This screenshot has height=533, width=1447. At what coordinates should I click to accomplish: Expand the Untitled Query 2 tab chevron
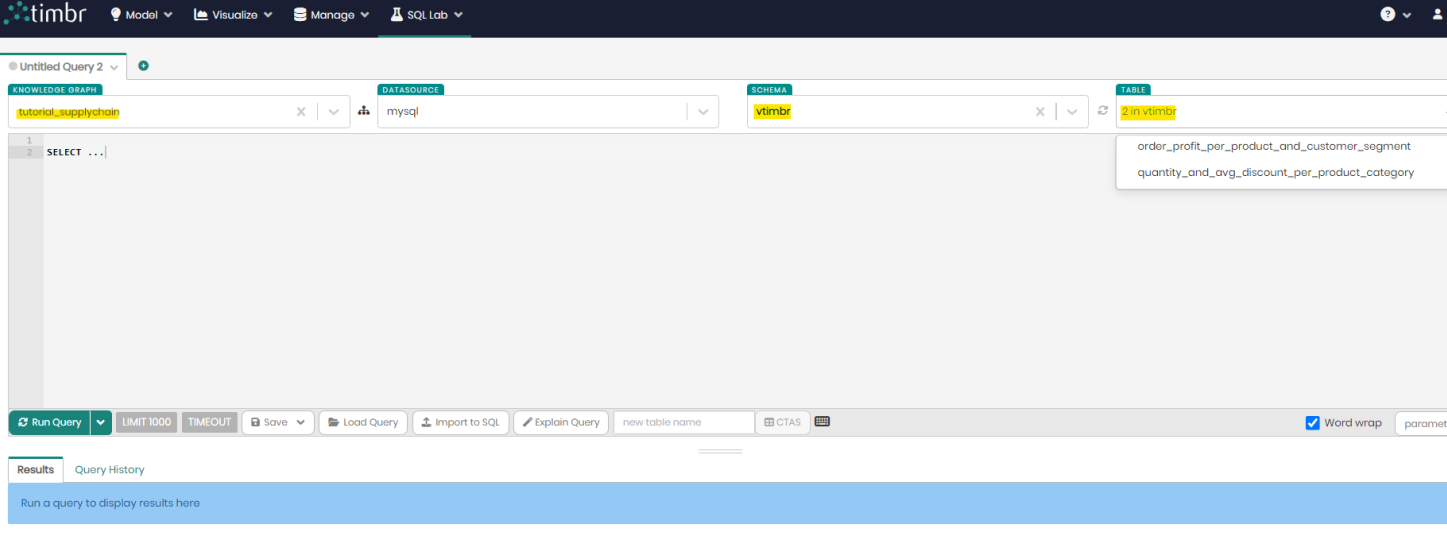click(114, 67)
